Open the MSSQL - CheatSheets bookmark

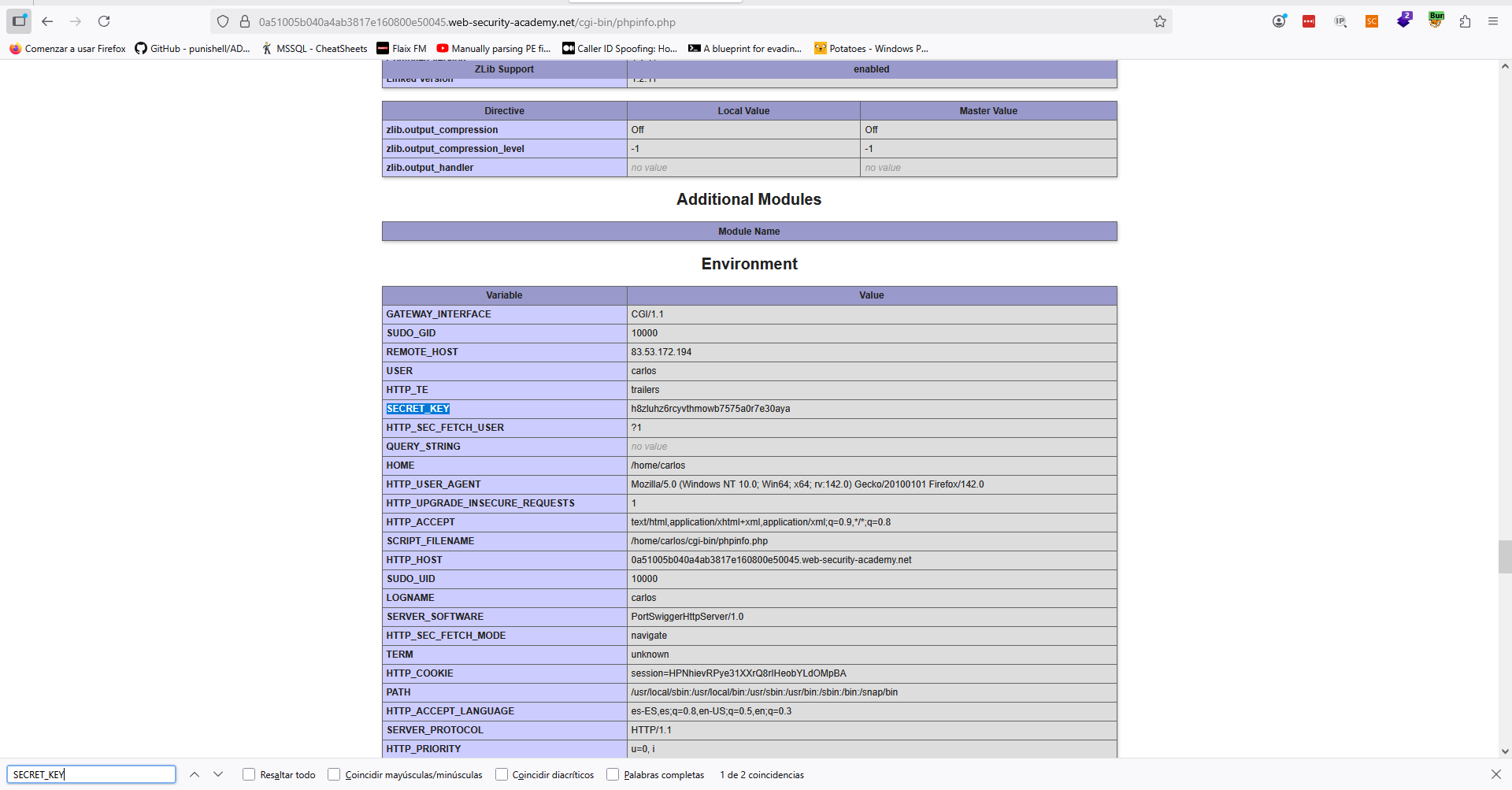314,49
